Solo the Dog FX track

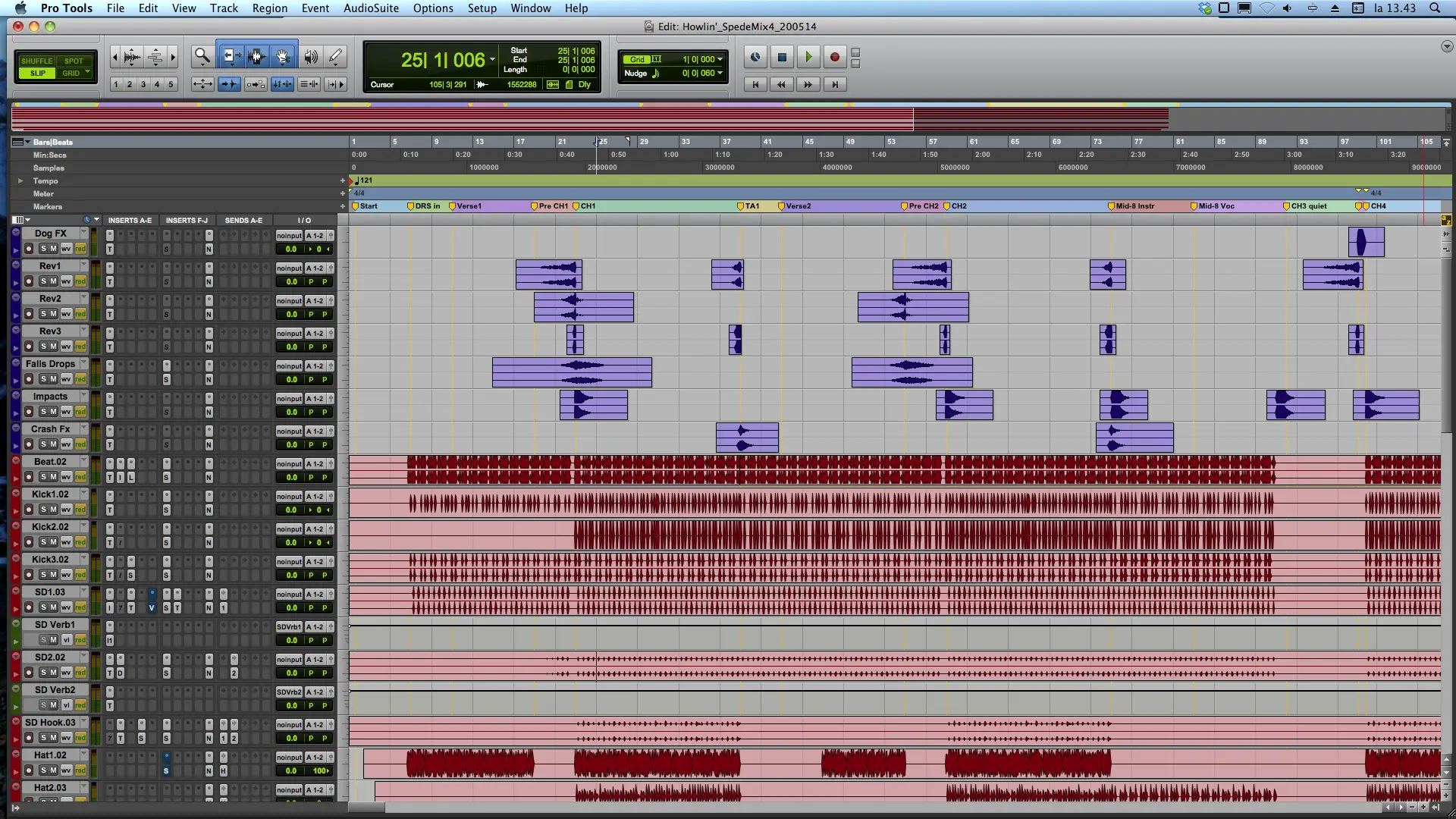coord(43,249)
